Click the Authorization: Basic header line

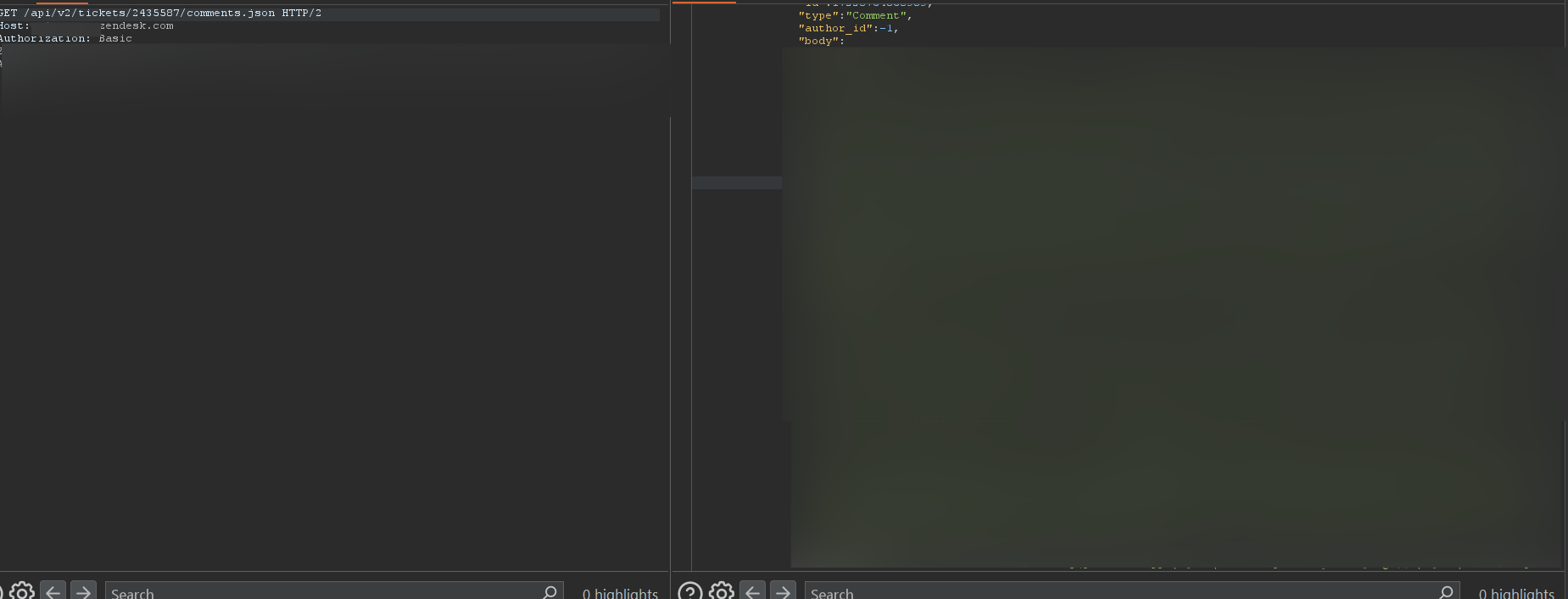click(66, 39)
